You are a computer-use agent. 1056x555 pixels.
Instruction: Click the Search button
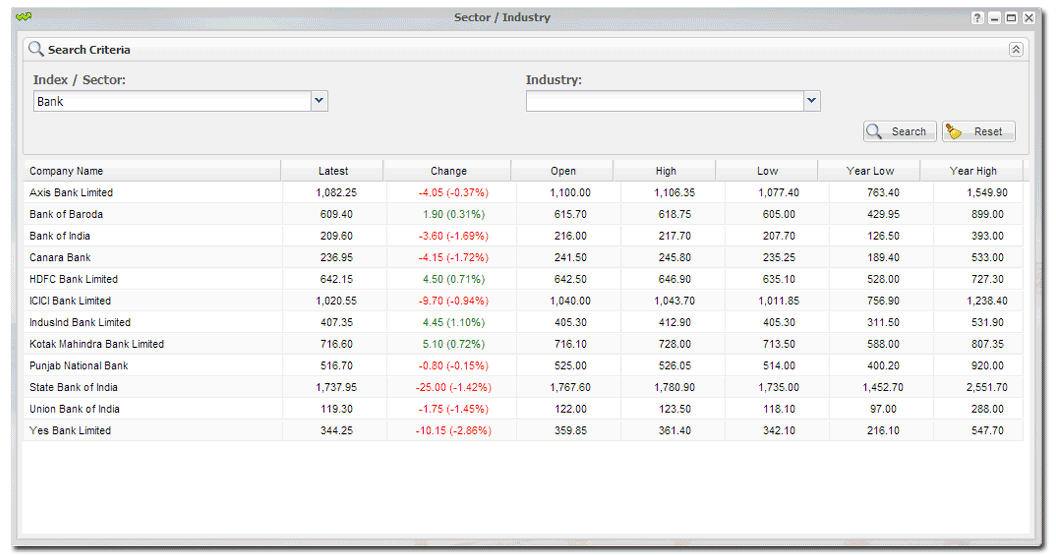click(x=899, y=131)
